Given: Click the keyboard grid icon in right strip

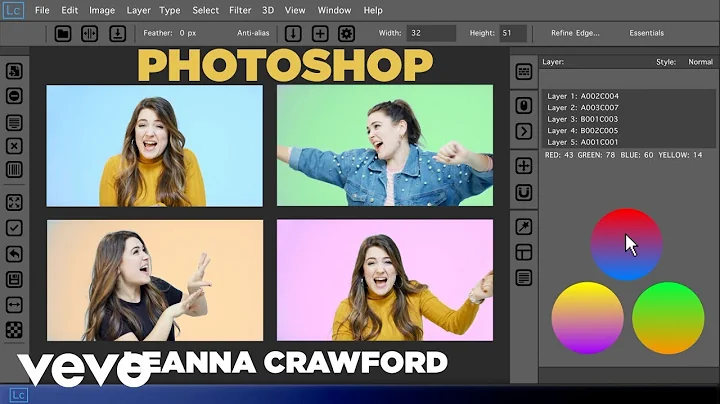Looking at the screenshot, I should pyautogui.click(x=523, y=72).
